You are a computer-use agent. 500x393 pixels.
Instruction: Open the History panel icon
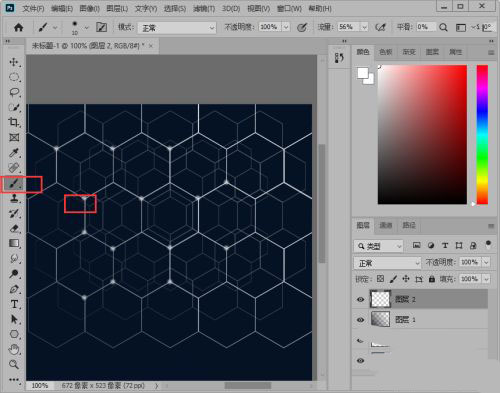(339, 58)
